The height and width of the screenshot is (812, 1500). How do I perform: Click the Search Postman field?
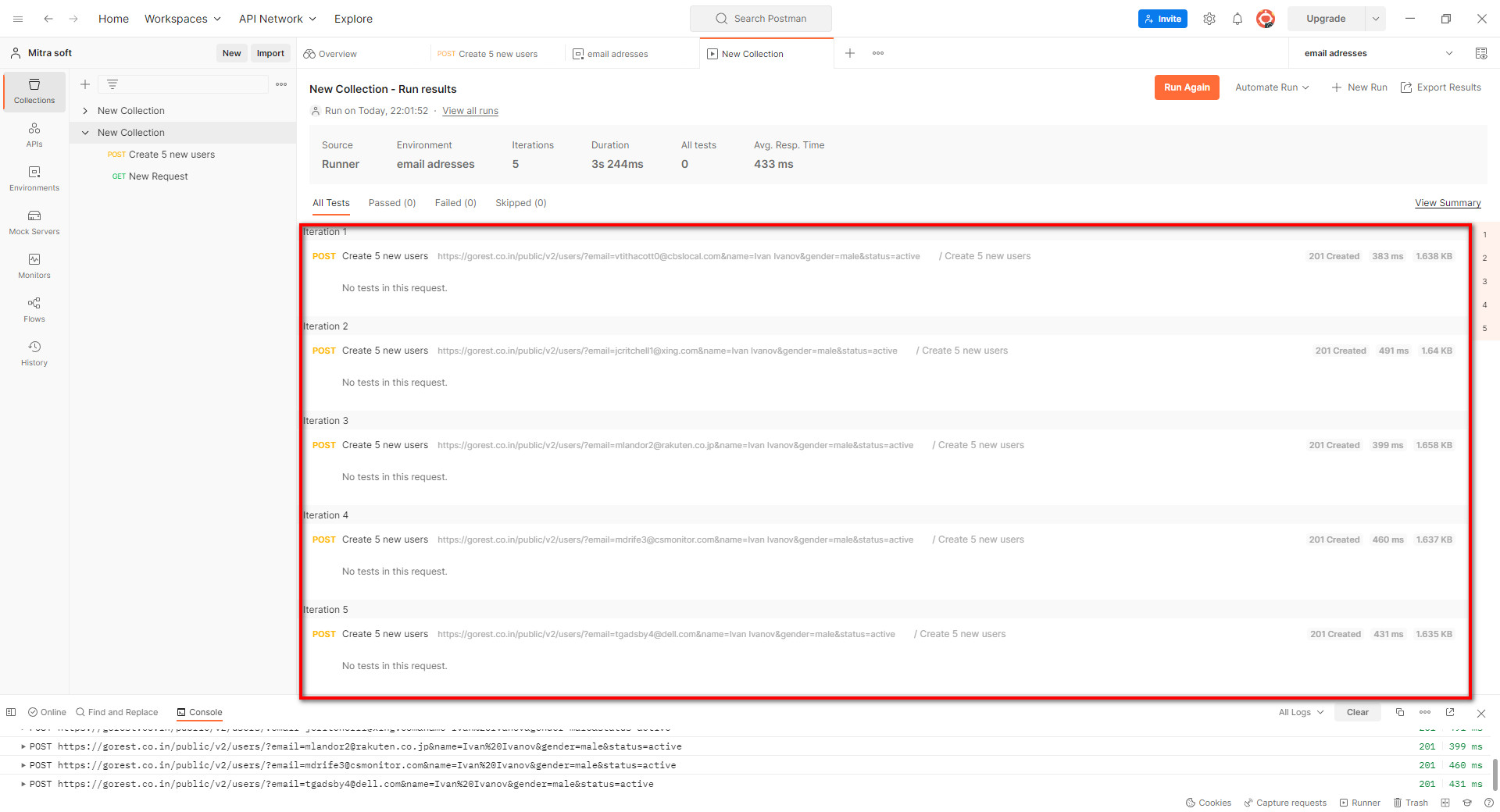tap(761, 19)
